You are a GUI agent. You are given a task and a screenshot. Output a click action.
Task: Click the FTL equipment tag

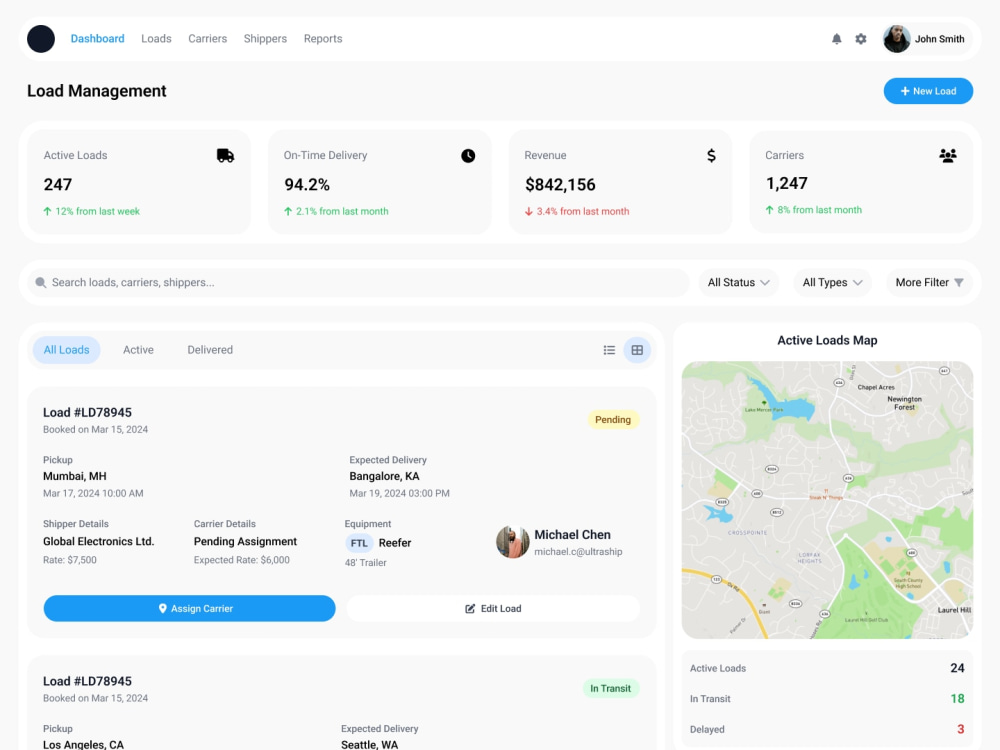[x=359, y=543]
